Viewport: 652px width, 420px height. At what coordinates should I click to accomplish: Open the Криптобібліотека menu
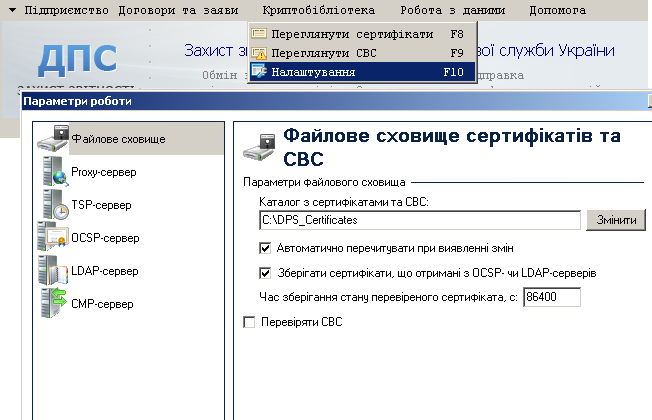pos(319,10)
